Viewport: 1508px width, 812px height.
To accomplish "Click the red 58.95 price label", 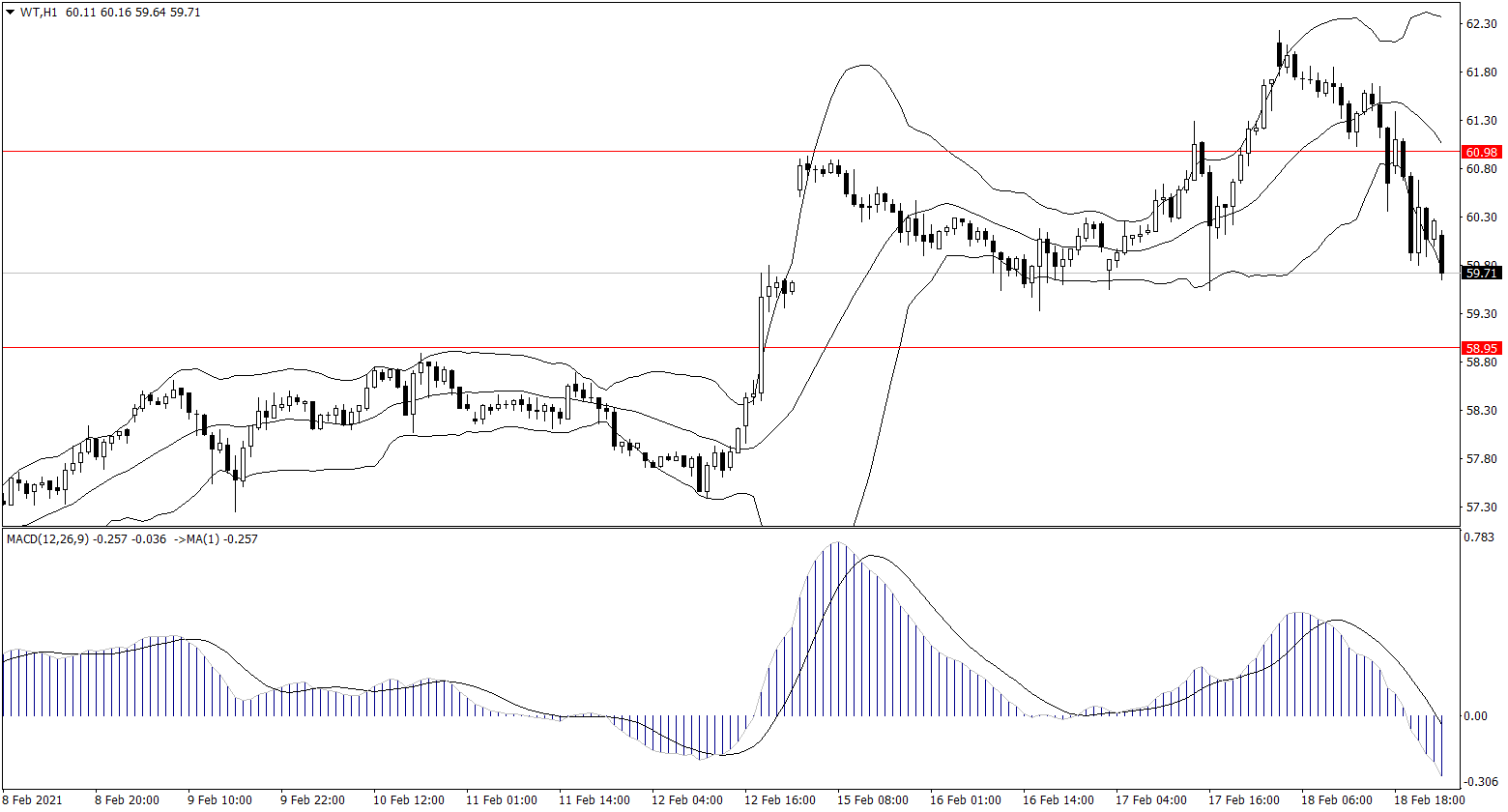I will pos(1481,348).
